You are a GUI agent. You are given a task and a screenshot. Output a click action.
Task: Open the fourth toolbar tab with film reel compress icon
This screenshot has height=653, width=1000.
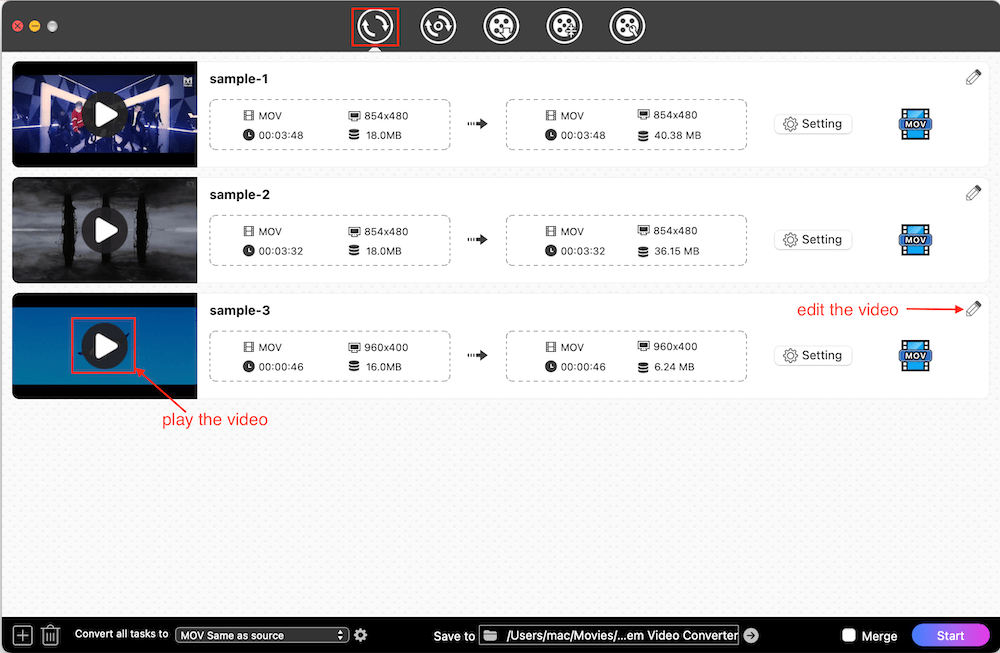tap(564, 27)
